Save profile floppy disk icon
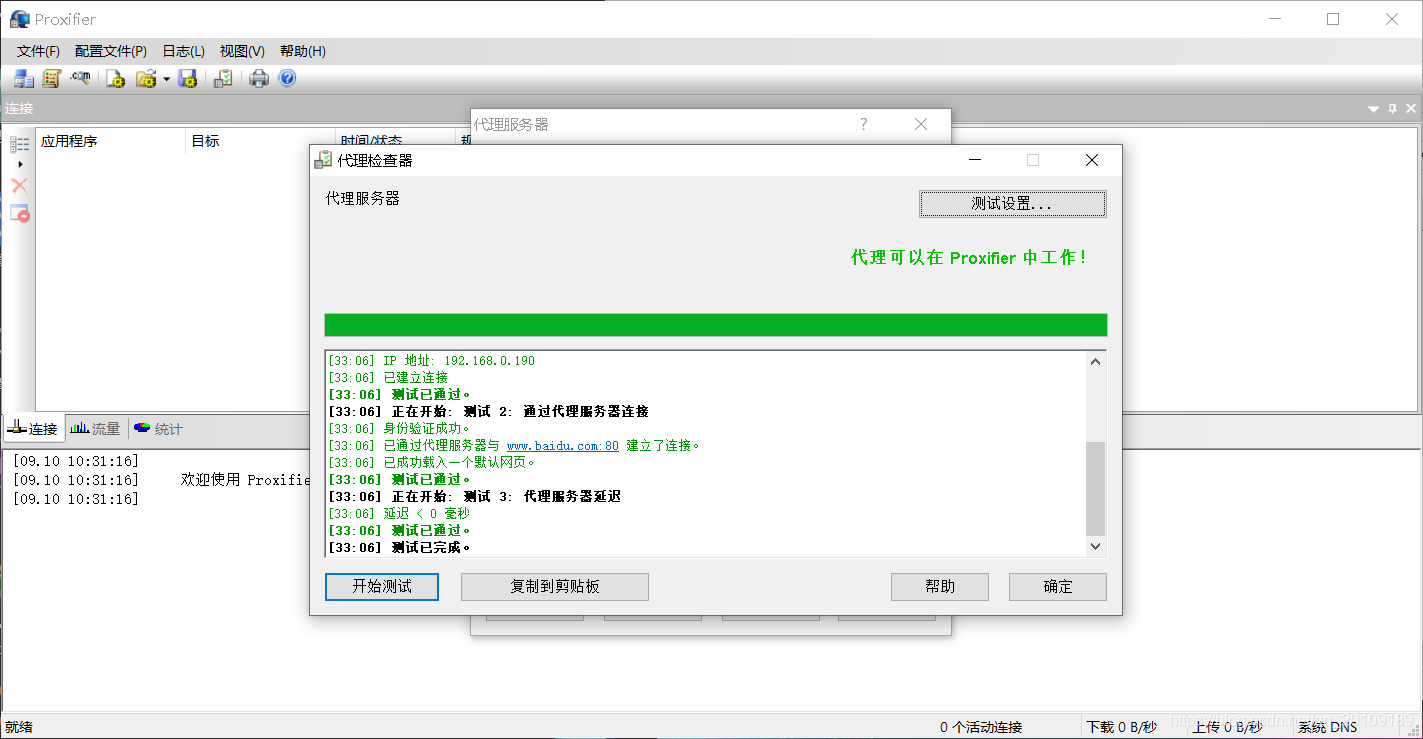The height and width of the screenshot is (739, 1423). point(188,78)
